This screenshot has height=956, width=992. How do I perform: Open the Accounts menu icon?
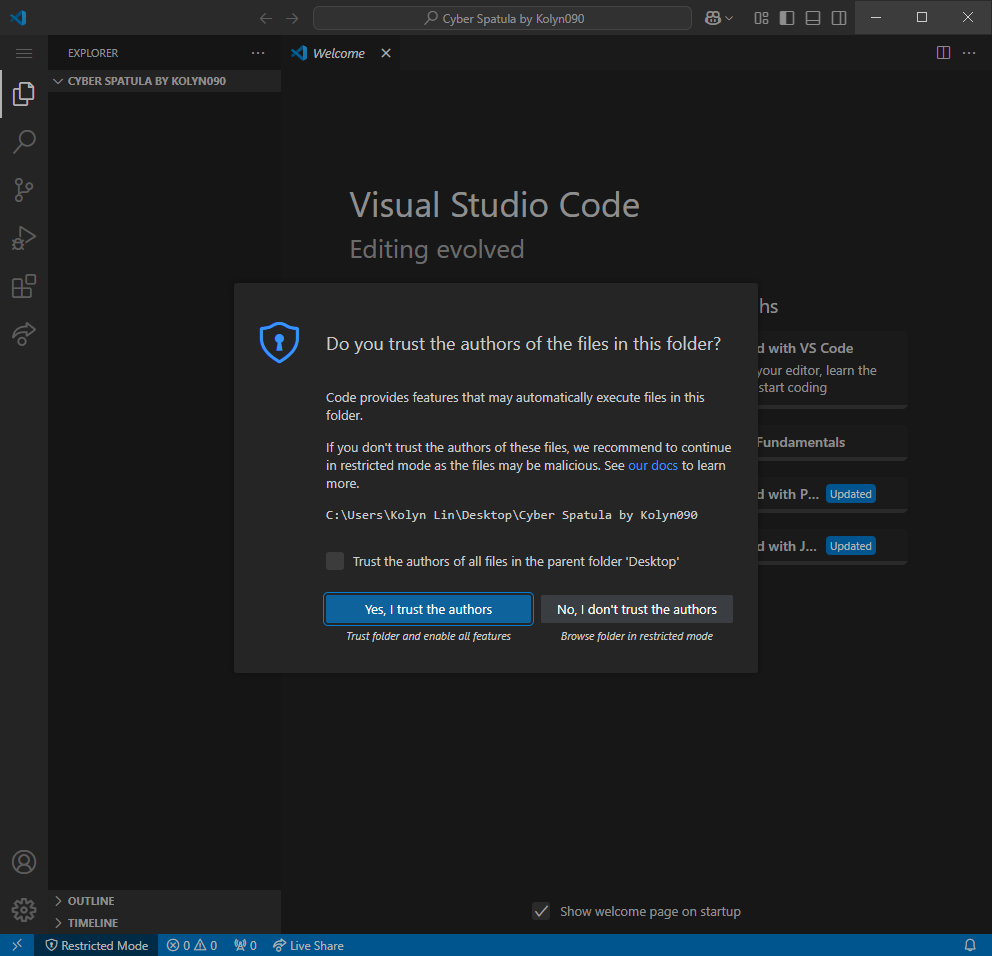point(24,862)
